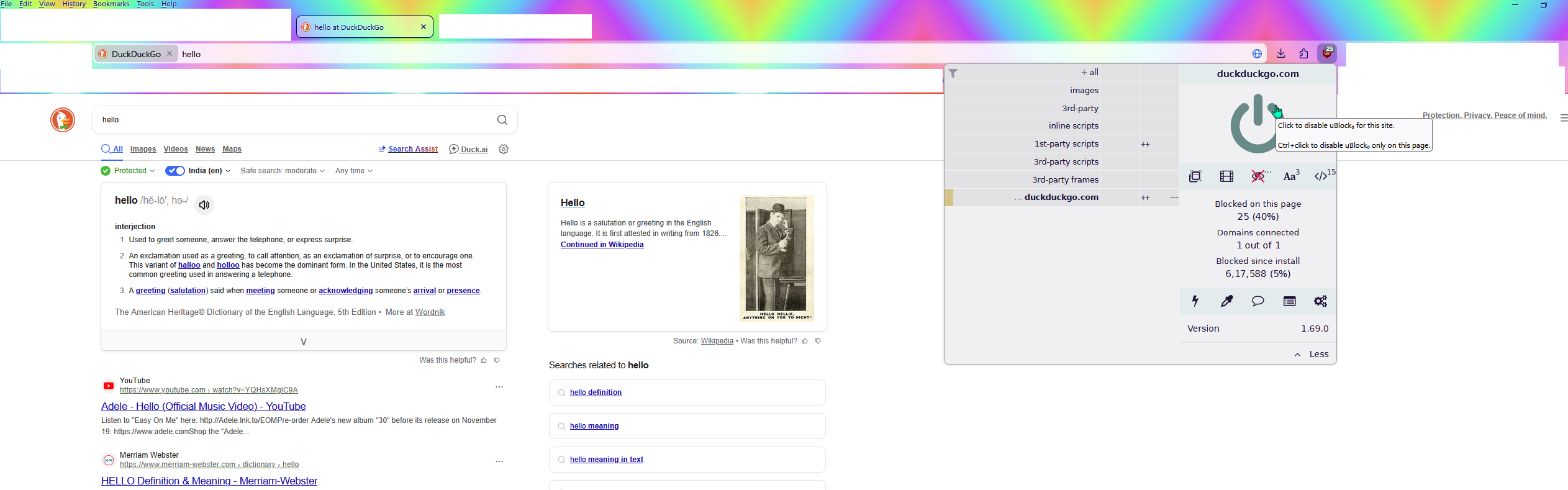Open the downloads toolbar icon

pyautogui.click(x=1281, y=54)
